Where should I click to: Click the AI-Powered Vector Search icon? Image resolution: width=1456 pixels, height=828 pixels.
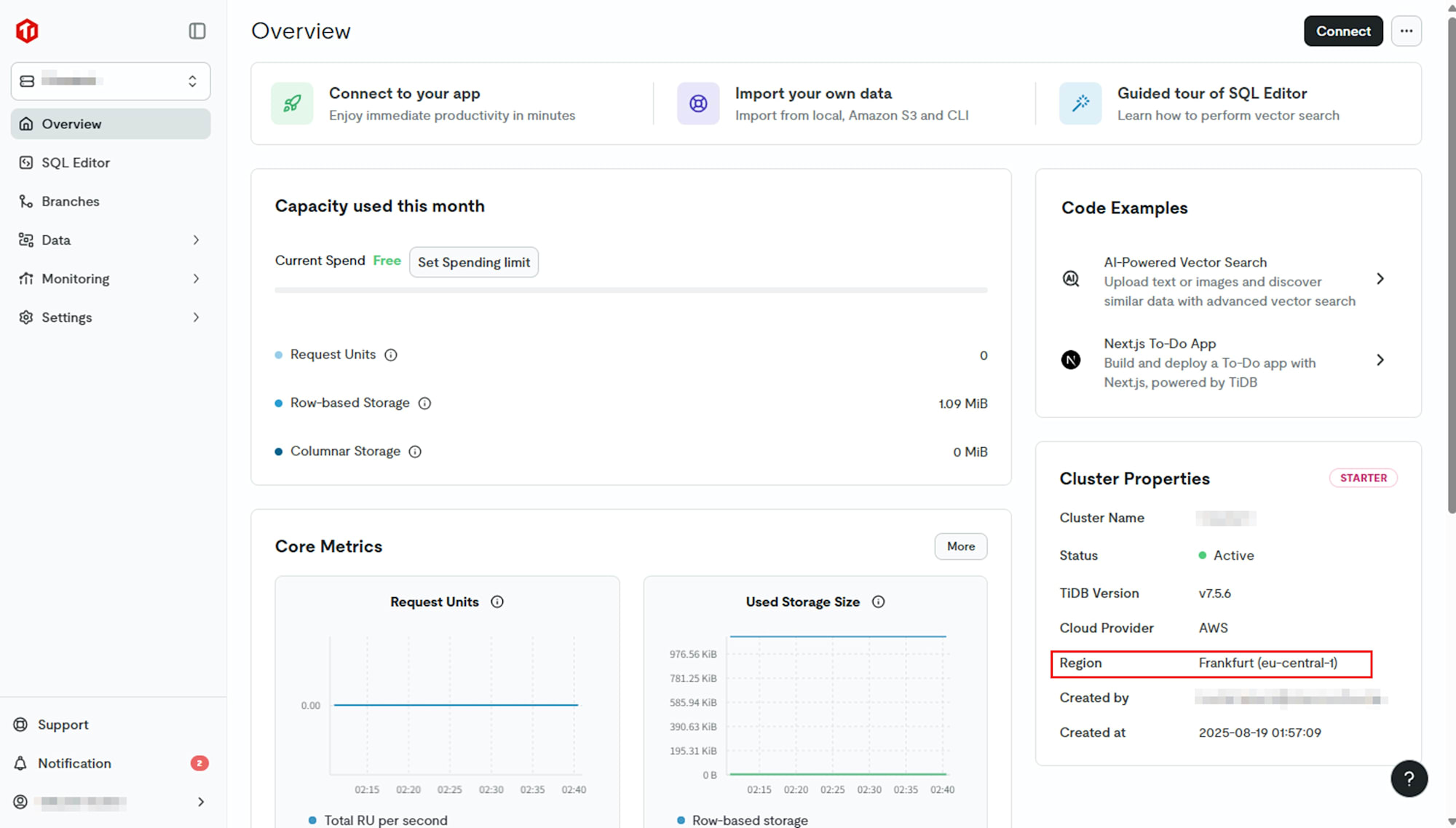[1071, 279]
